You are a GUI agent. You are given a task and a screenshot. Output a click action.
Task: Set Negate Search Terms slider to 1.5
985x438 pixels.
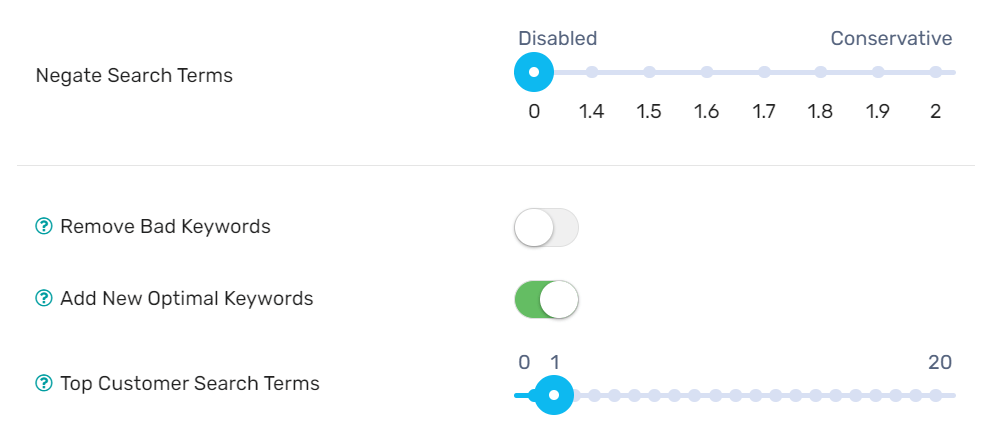tap(649, 72)
